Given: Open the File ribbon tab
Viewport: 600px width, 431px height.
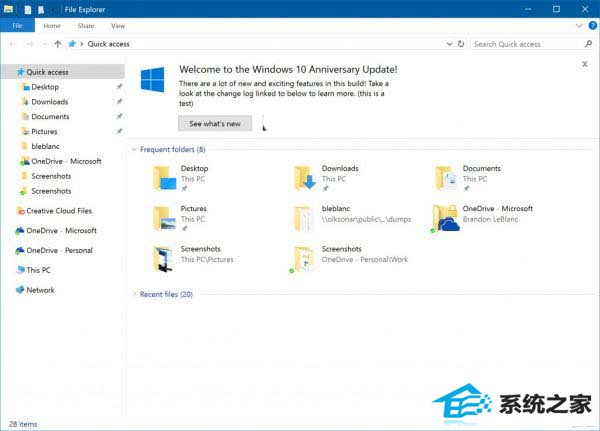Looking at the screenshot, I should click(17, 26).
